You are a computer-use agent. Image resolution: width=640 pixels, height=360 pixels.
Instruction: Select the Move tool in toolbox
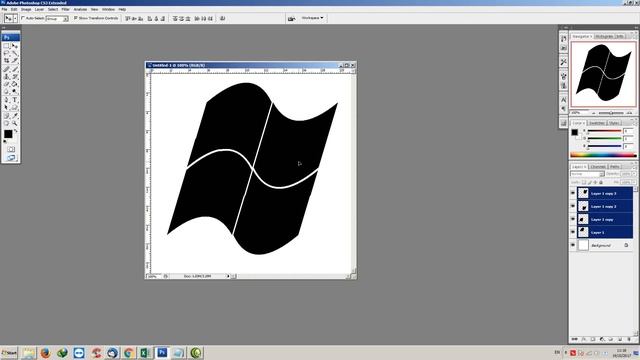15,46
